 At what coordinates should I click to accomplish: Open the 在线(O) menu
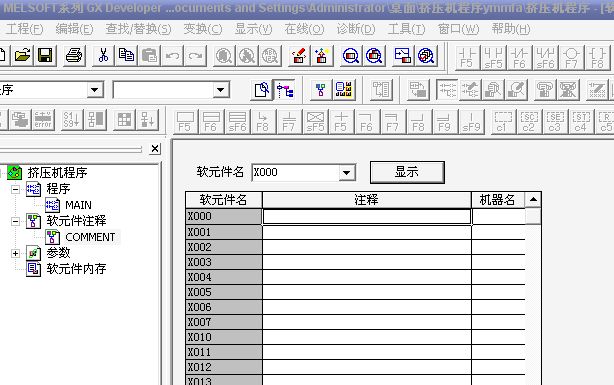(304, 29)
